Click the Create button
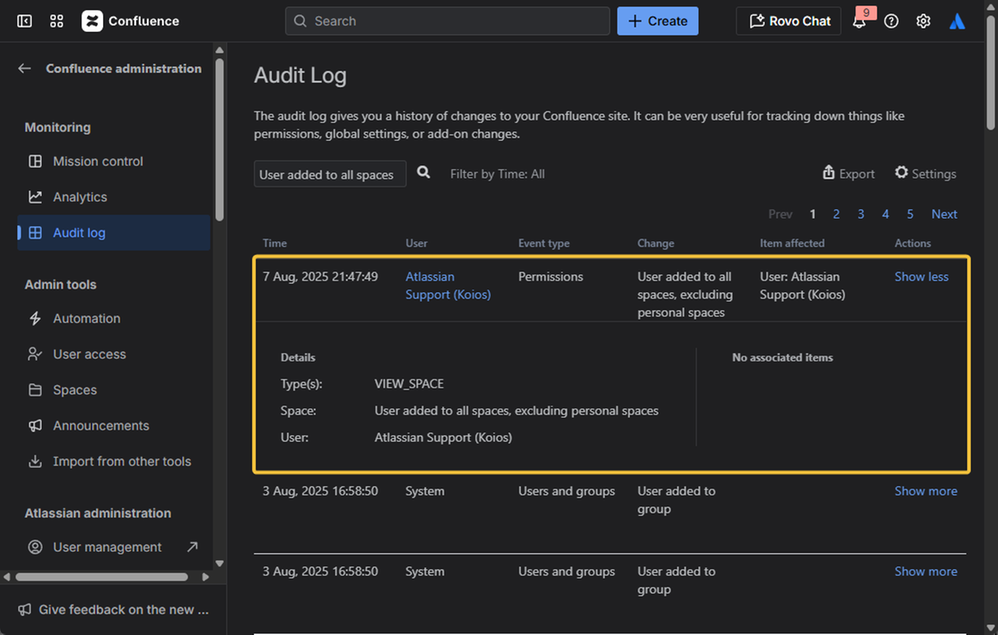The image size is (998, 635). click(x=657, y=21)
